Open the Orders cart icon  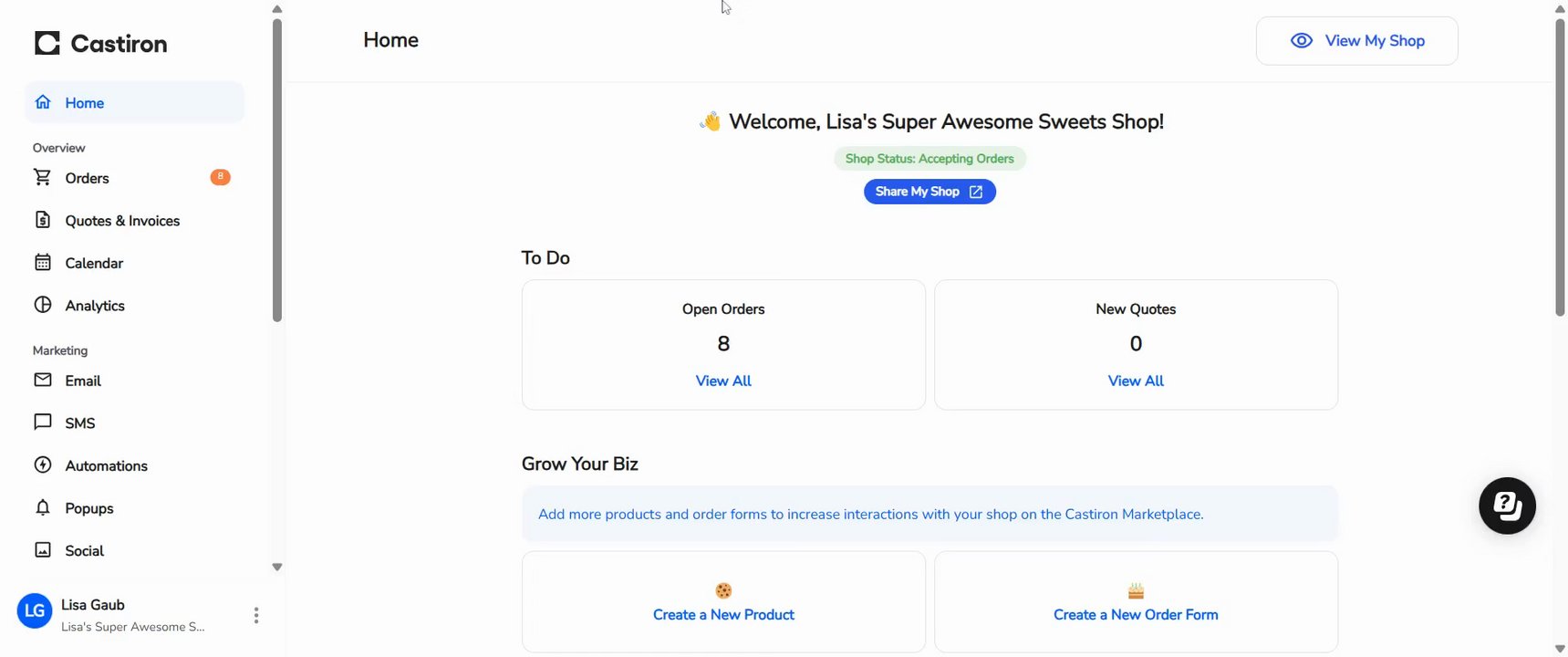(43, 177)
